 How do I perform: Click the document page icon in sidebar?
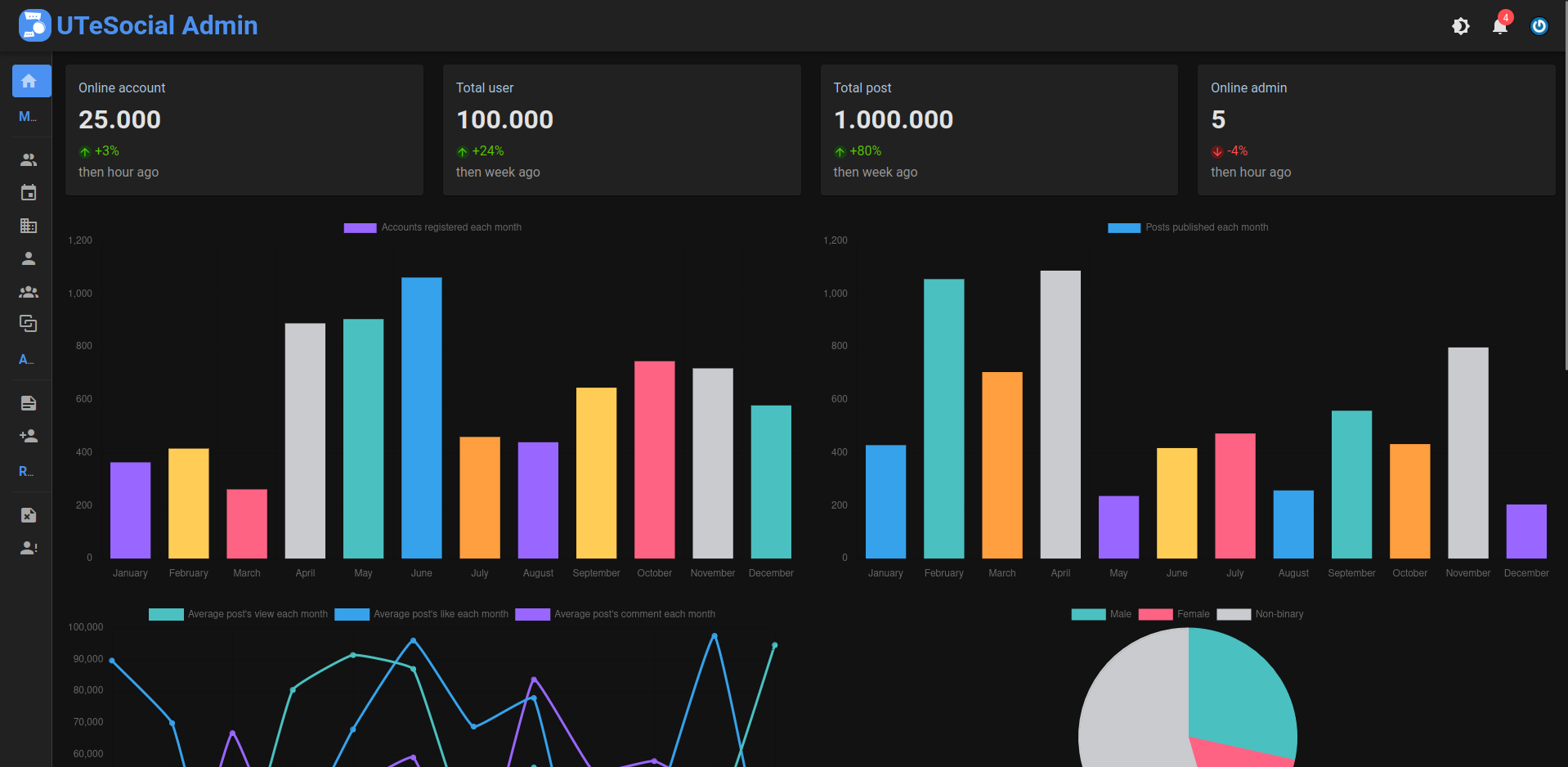(29, 403)
